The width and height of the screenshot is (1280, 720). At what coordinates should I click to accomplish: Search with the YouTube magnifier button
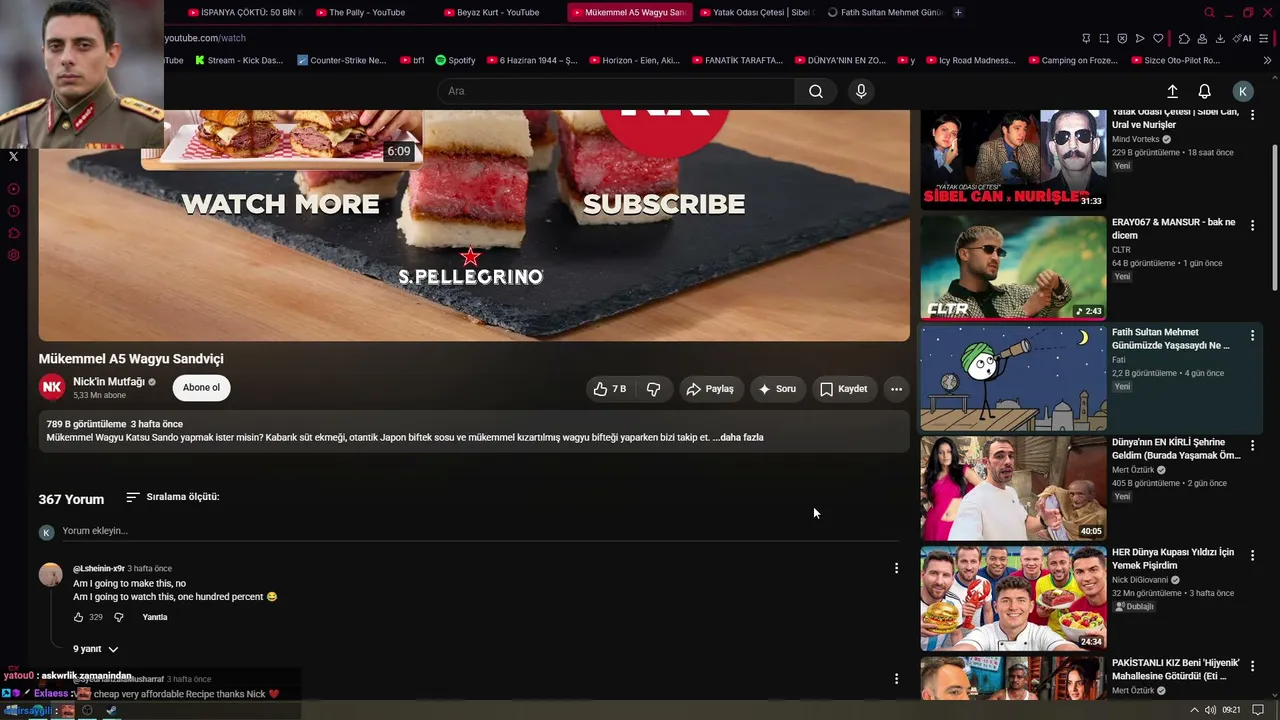[x=816, y=91]
